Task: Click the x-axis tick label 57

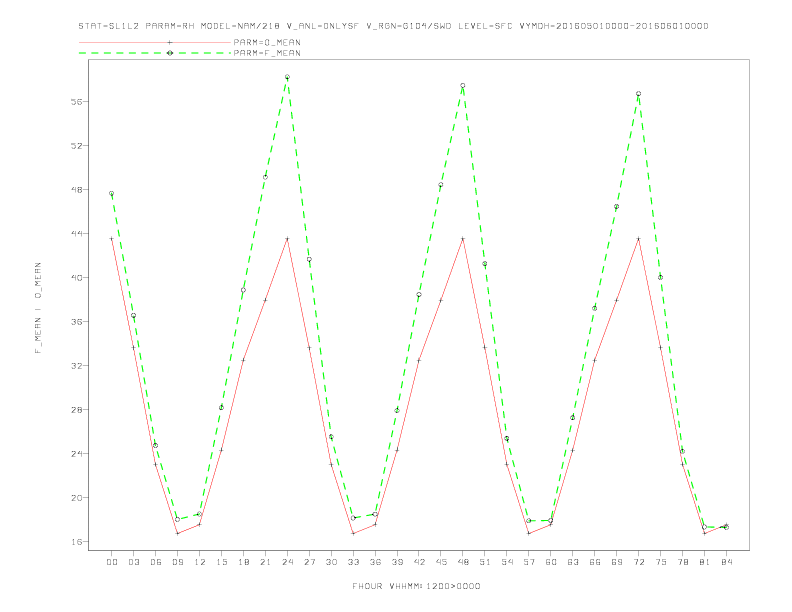Action: click(529, 562)
